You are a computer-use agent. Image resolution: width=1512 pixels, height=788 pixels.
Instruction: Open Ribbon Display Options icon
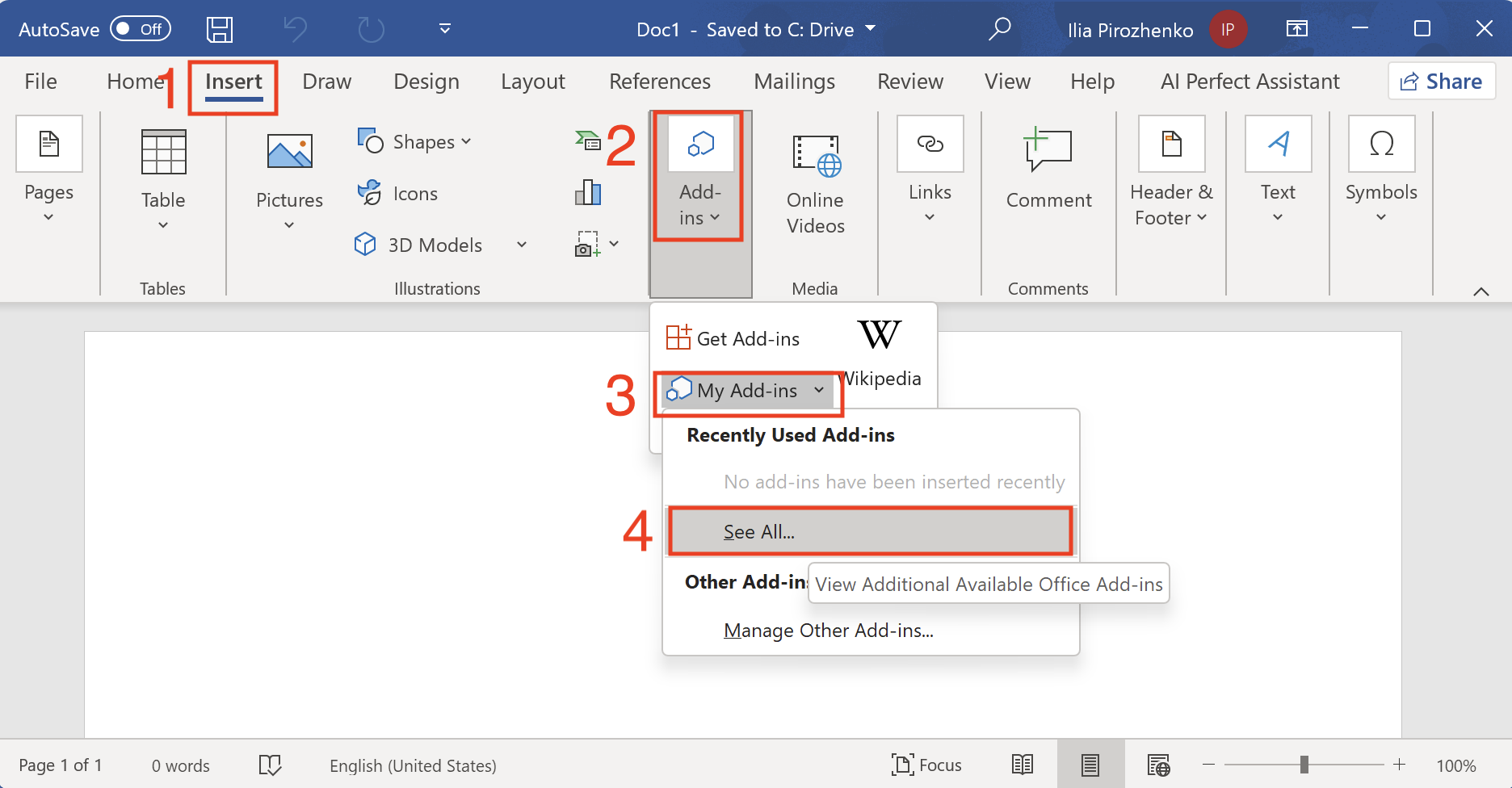[1296, 29]
